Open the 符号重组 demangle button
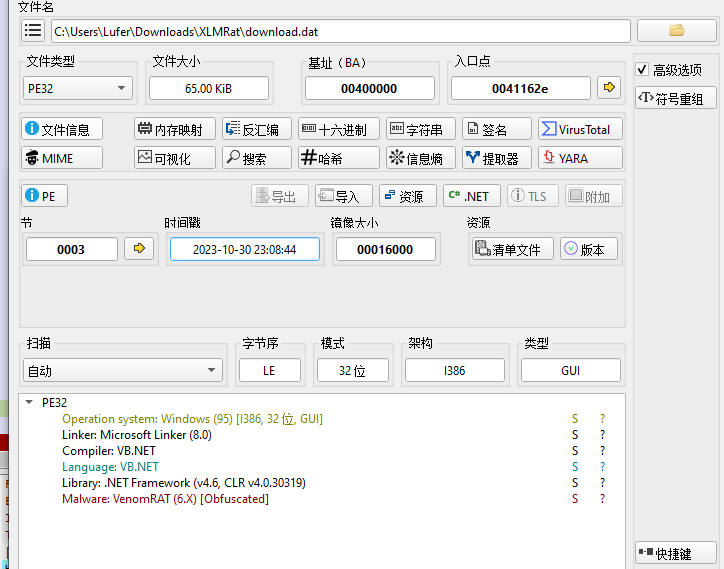The height and width of the screenshot is (569, 724). pos(676,98)
